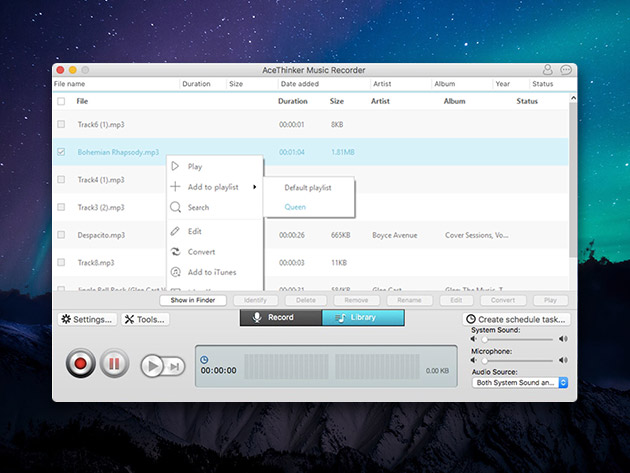Image resolution: width=630 pixels, height=473 pixels.
Task: Click system sound max-volume speaker icon
Action: (563, 339)
